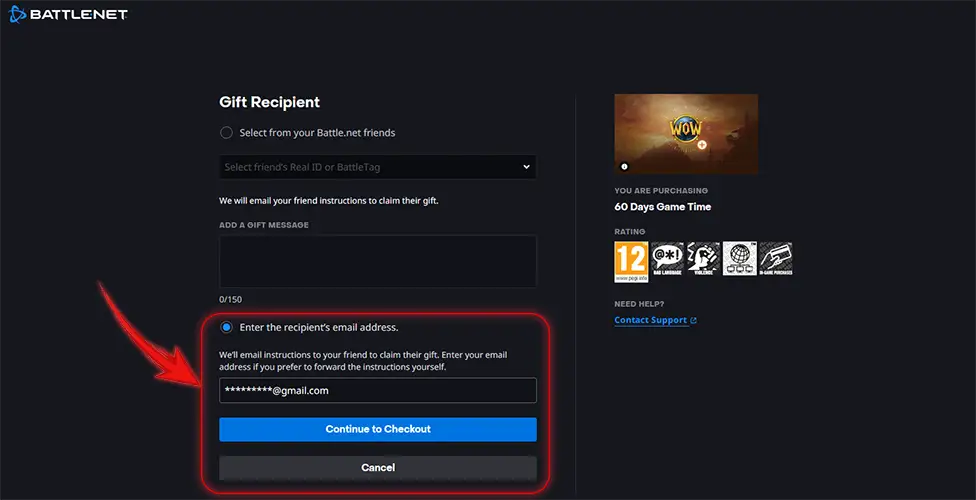The image size is (976, 500).
Task: Click inside the gift message box
Action: tap(378, 262)
